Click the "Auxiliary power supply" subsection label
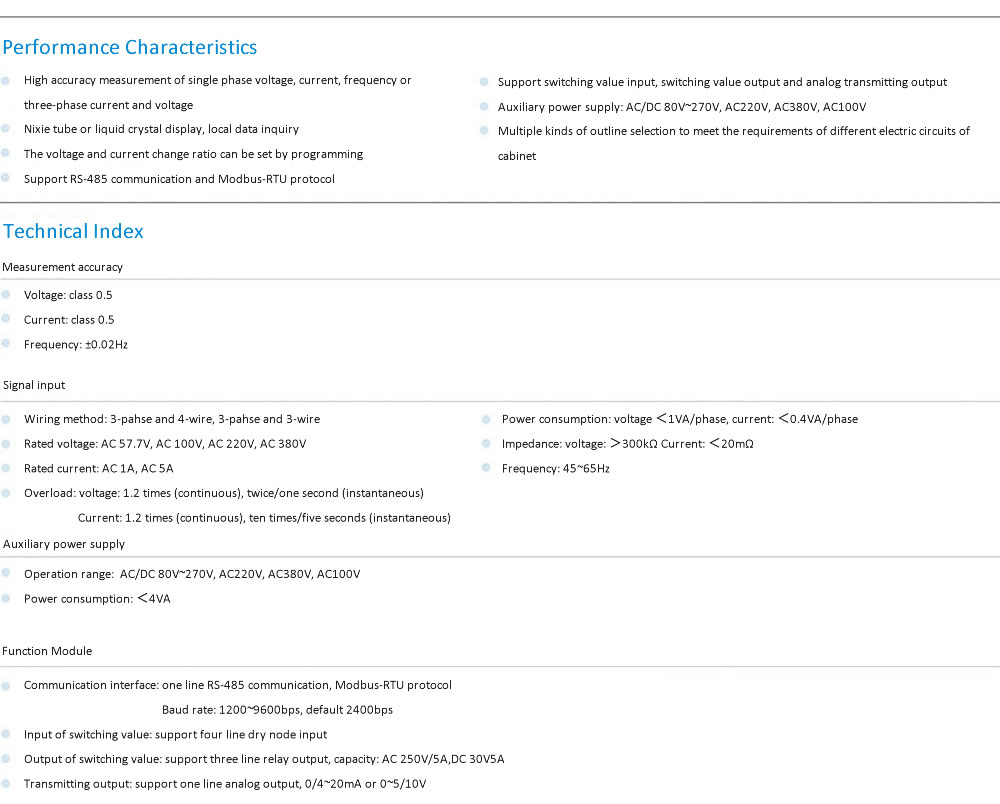1000x804 pixels. tap(64, 544)
